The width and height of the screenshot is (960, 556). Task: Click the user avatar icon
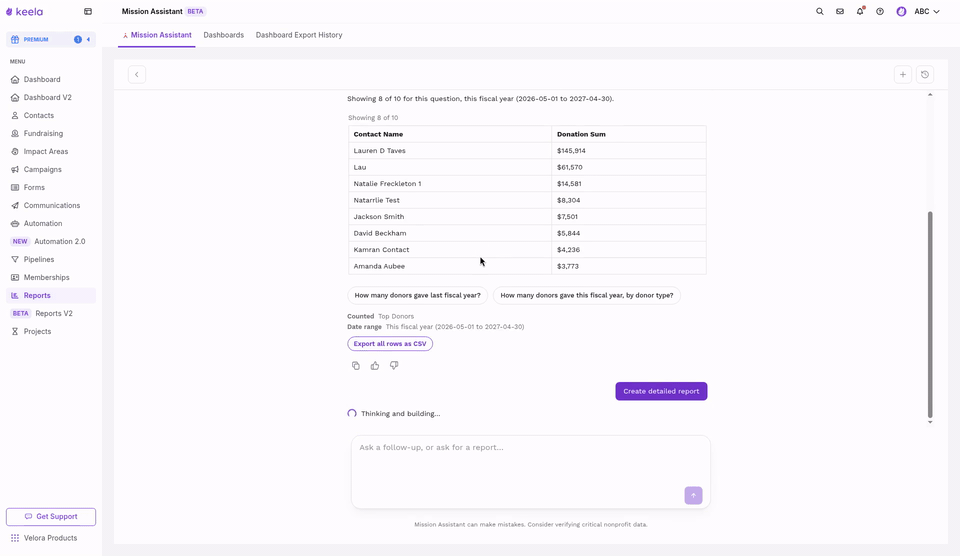901,12
